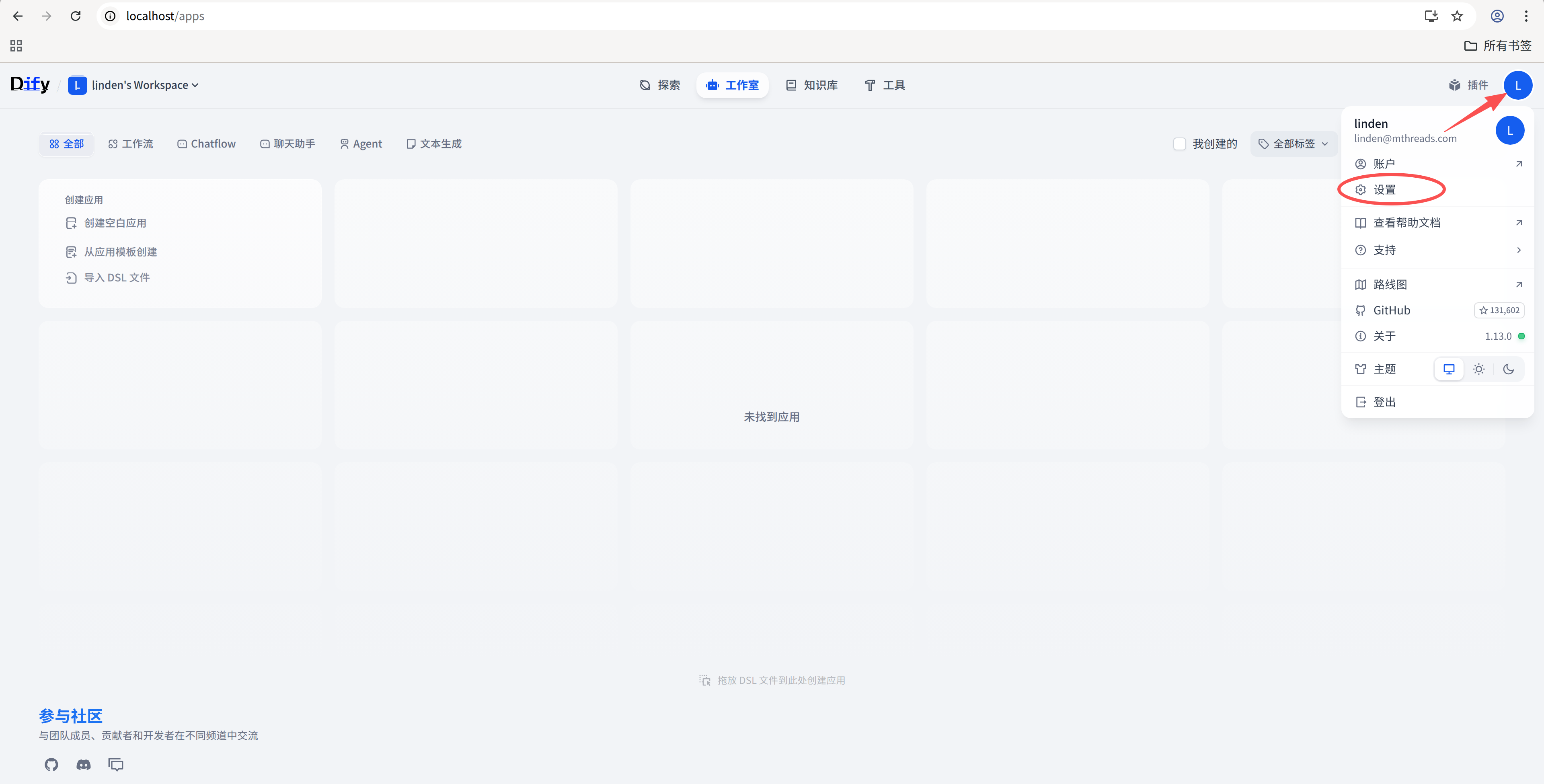Screen dimensions: 1544x784
Task: Open the 插件 plugins page
Action: point(1468,85)
